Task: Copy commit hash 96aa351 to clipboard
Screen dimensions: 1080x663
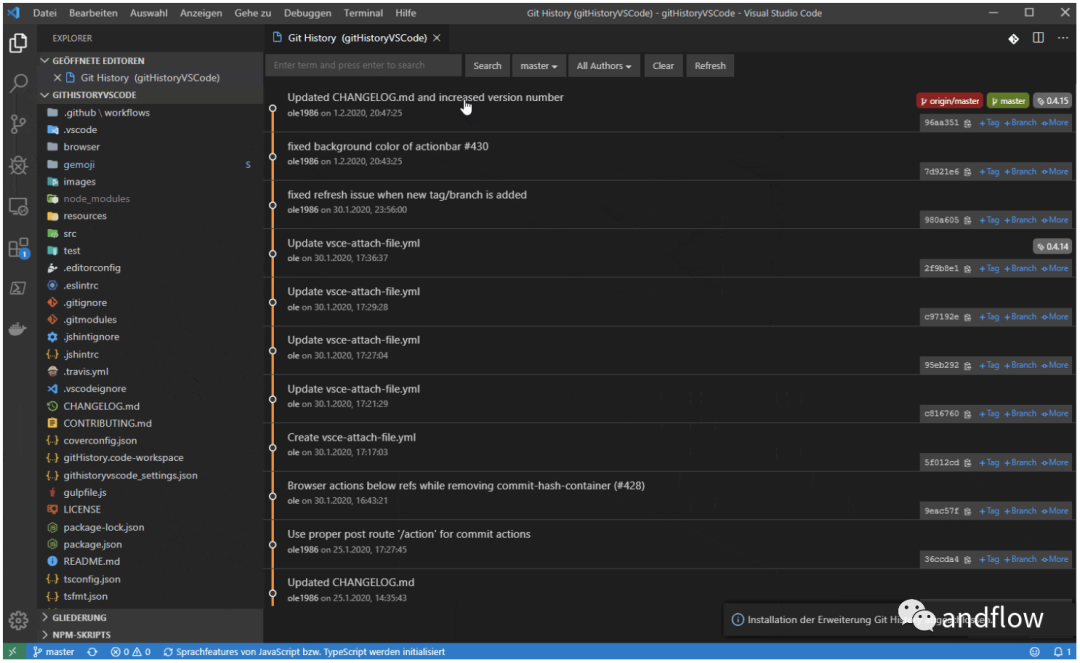Action: [x=968, y=123]
